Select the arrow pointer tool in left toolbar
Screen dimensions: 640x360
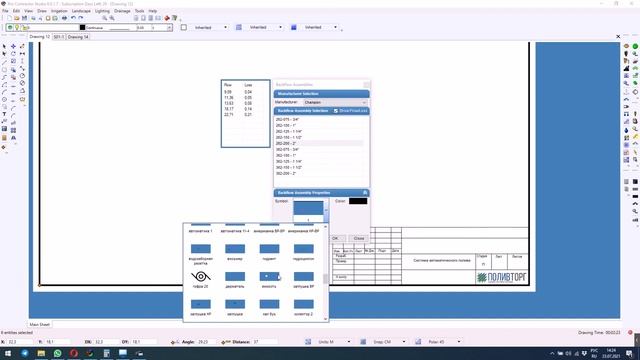[x=4, y=47]
